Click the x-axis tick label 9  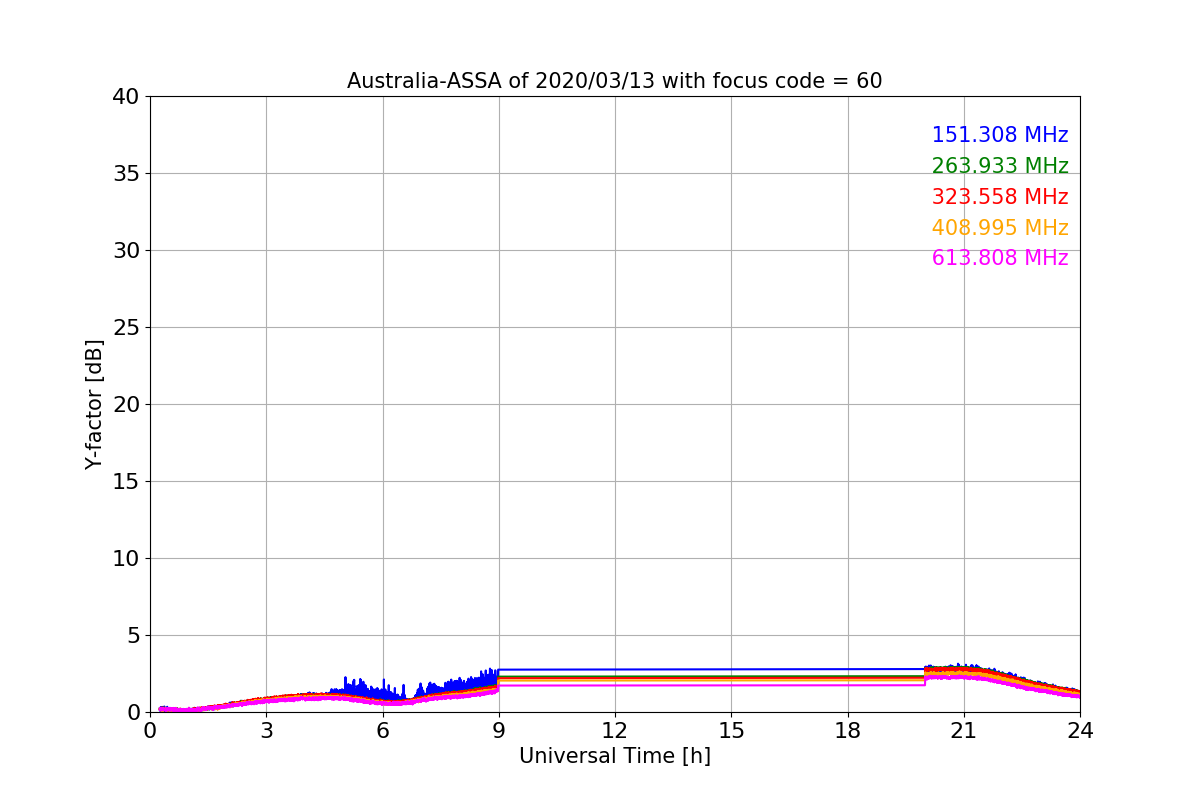pos(499,731)
